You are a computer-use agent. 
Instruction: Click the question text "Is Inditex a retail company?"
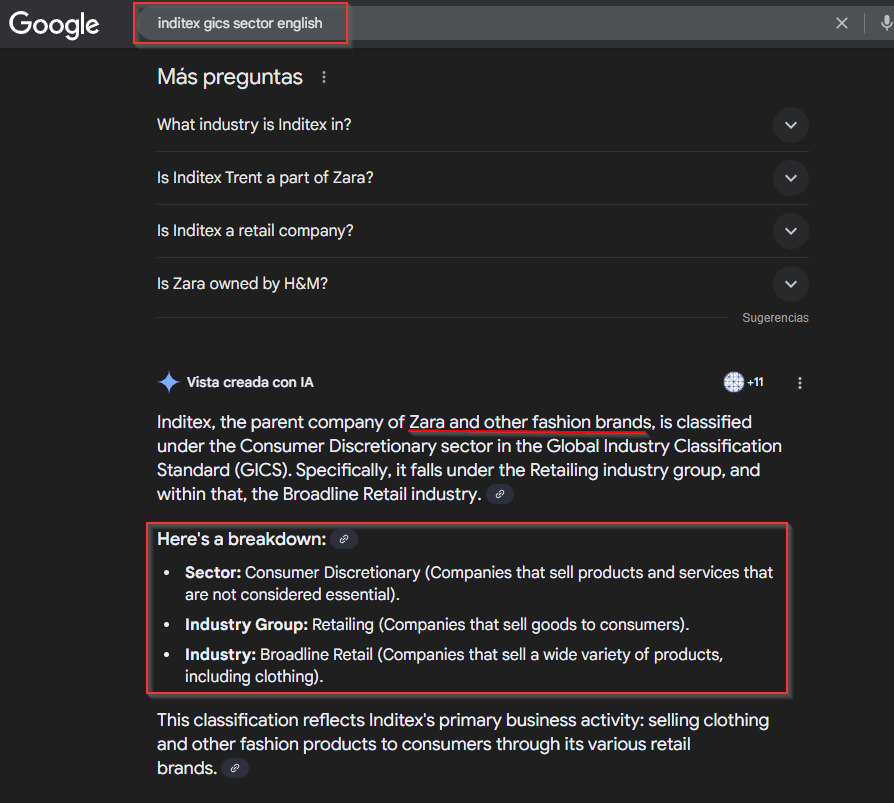[255, 231]
